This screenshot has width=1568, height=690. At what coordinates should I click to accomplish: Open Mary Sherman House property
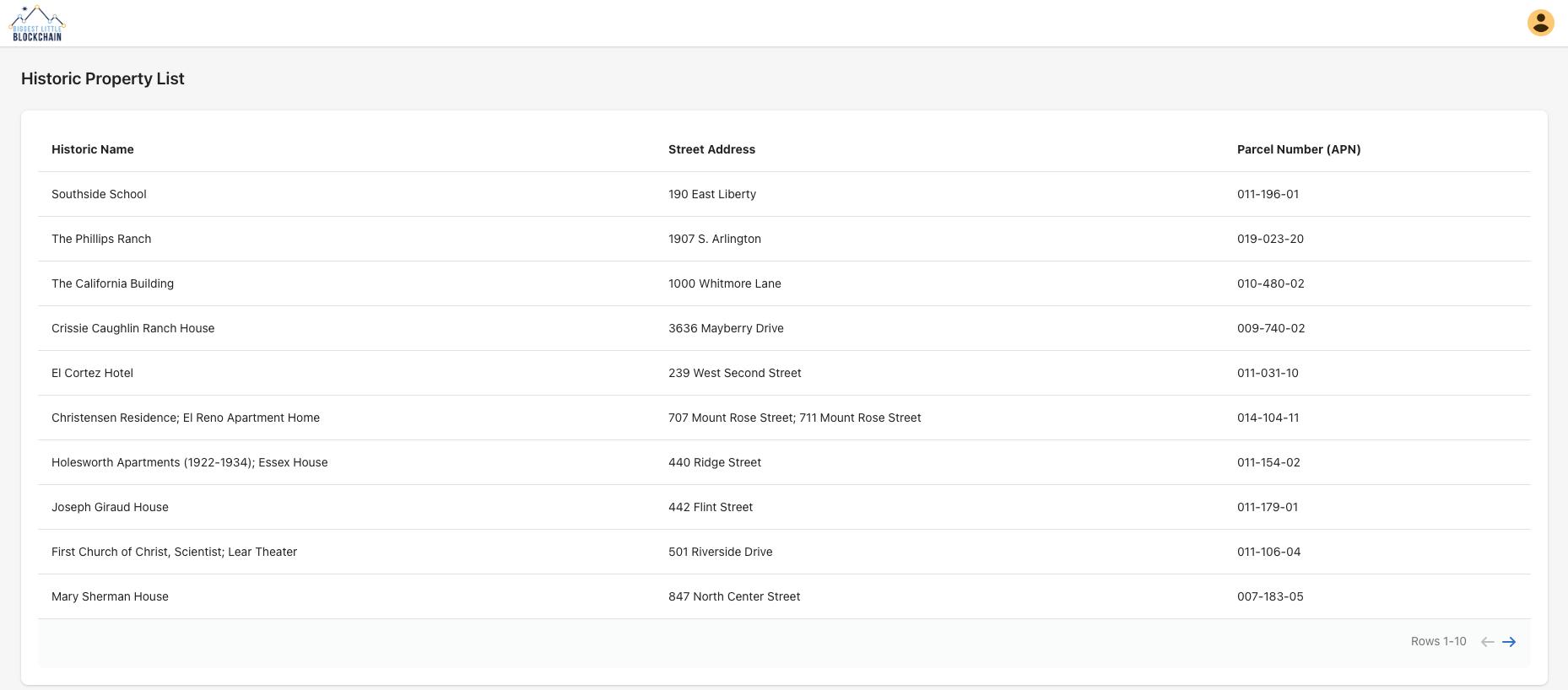coord(110,596)
